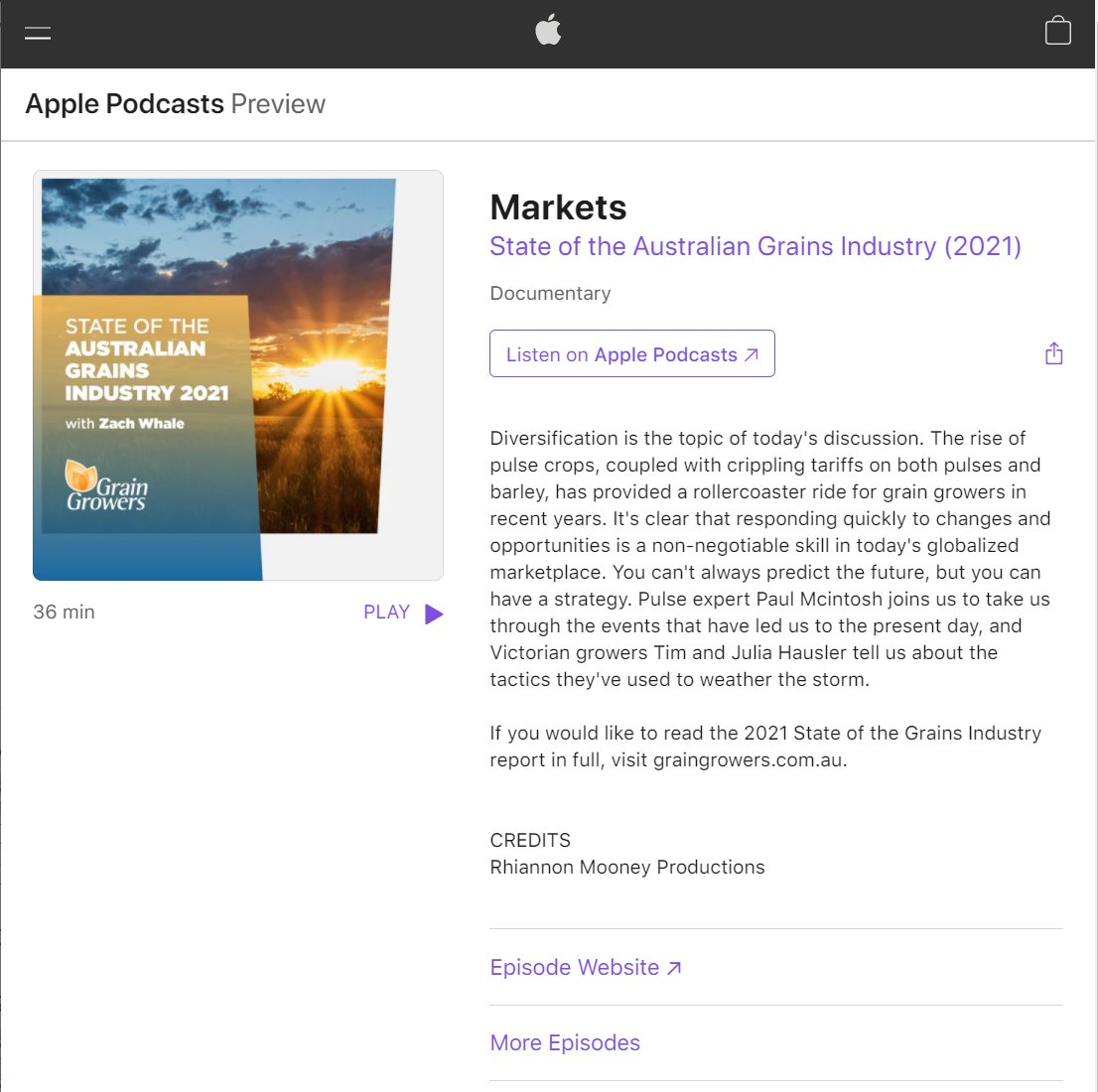Click the 36 min duration text
Viewport: 1098px width, 1092px height.
(64, 613)
